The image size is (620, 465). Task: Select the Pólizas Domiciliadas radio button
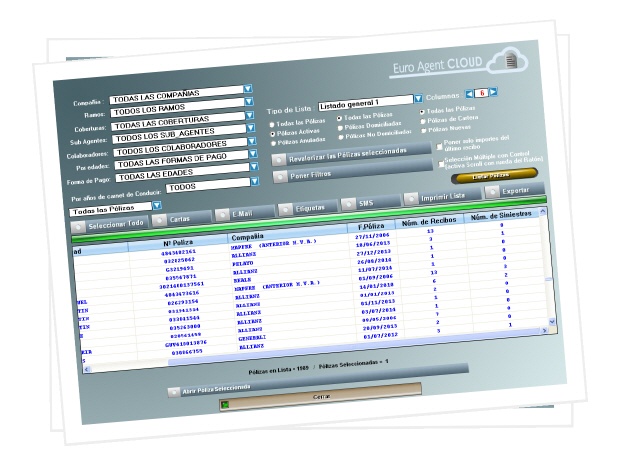(340, 128)
